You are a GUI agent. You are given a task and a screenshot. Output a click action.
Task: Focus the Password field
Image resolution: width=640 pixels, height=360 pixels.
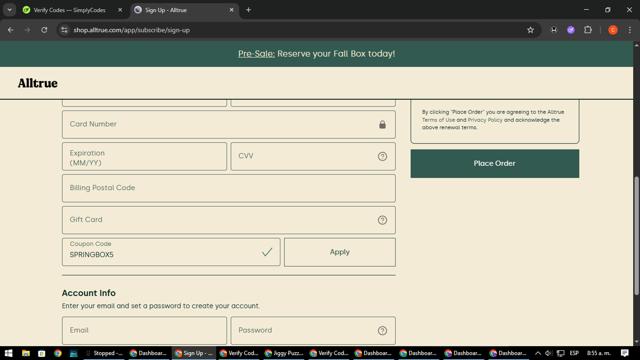(313, 331)
